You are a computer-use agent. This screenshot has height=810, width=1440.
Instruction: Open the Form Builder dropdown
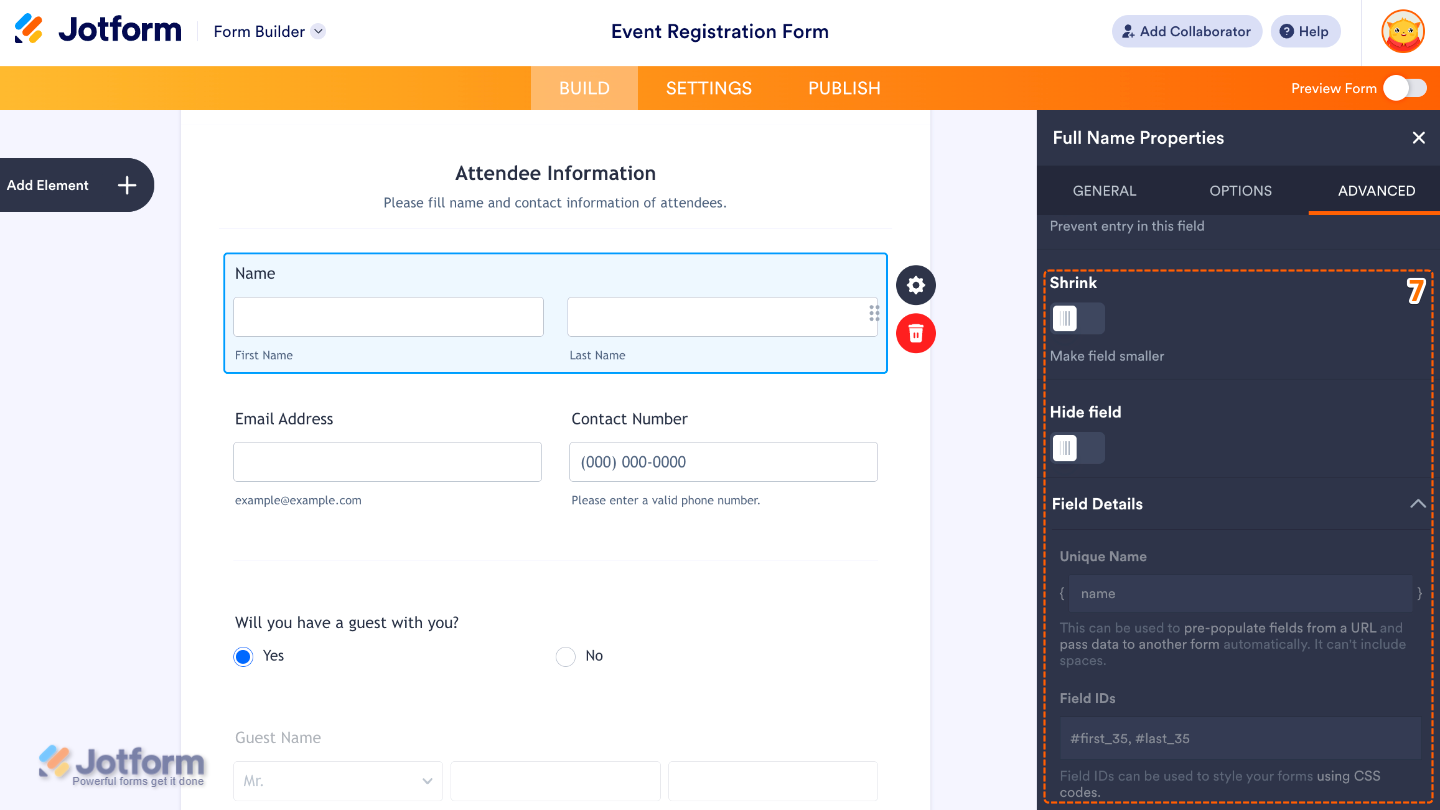(318, 31)
